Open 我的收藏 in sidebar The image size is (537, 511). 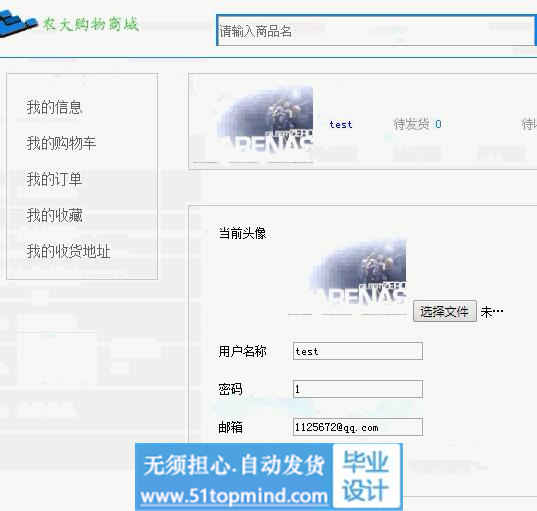[54, 215]
